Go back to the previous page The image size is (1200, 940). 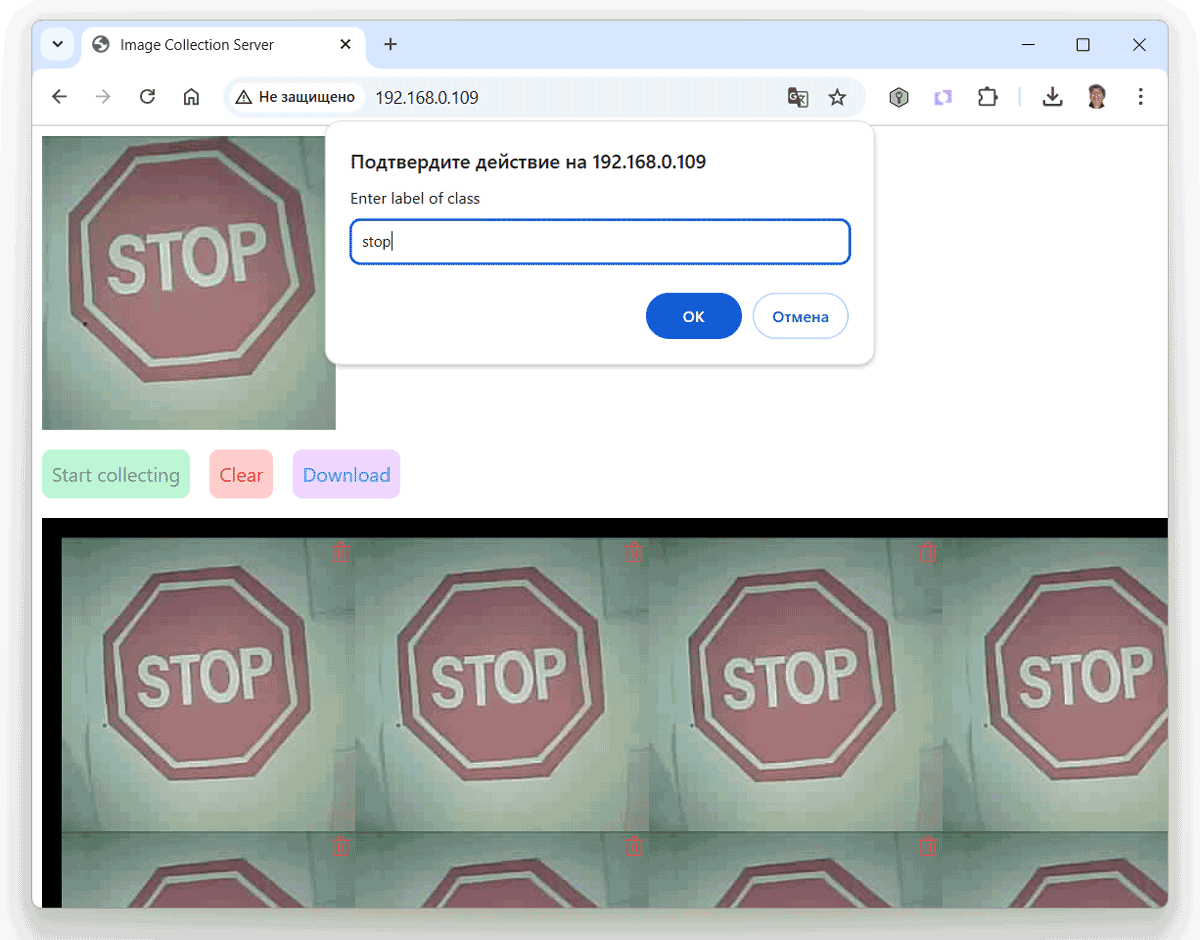[x=59, y=97]
